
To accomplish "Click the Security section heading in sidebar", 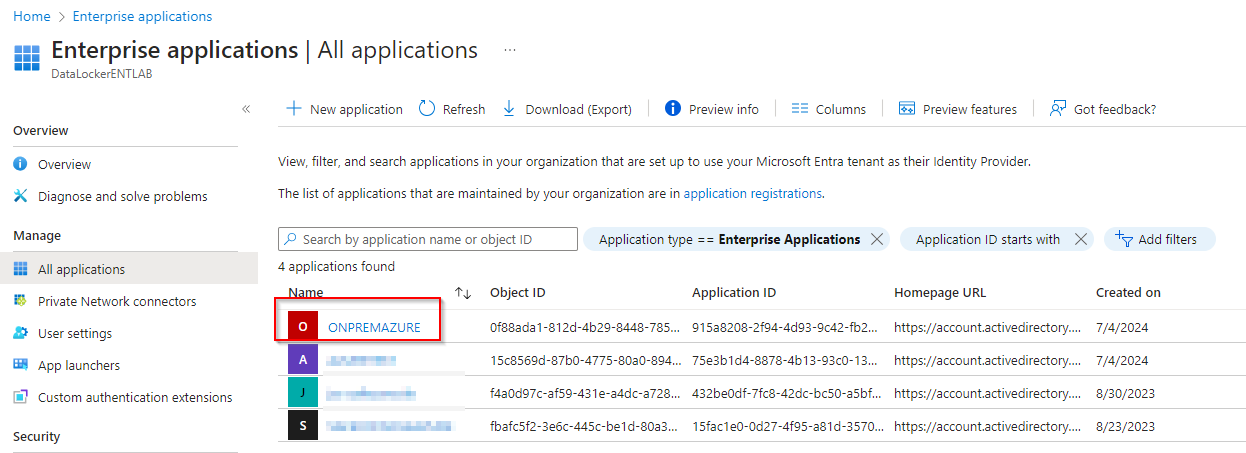I will point(36,436).
